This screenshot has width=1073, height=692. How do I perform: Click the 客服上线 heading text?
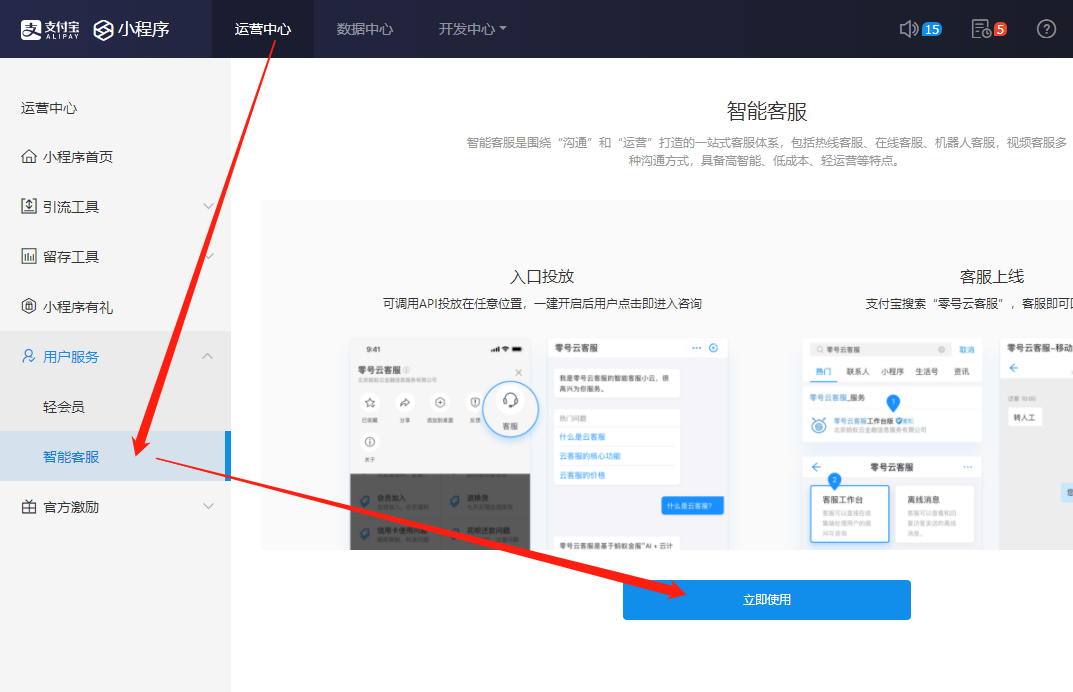(992, 277)
